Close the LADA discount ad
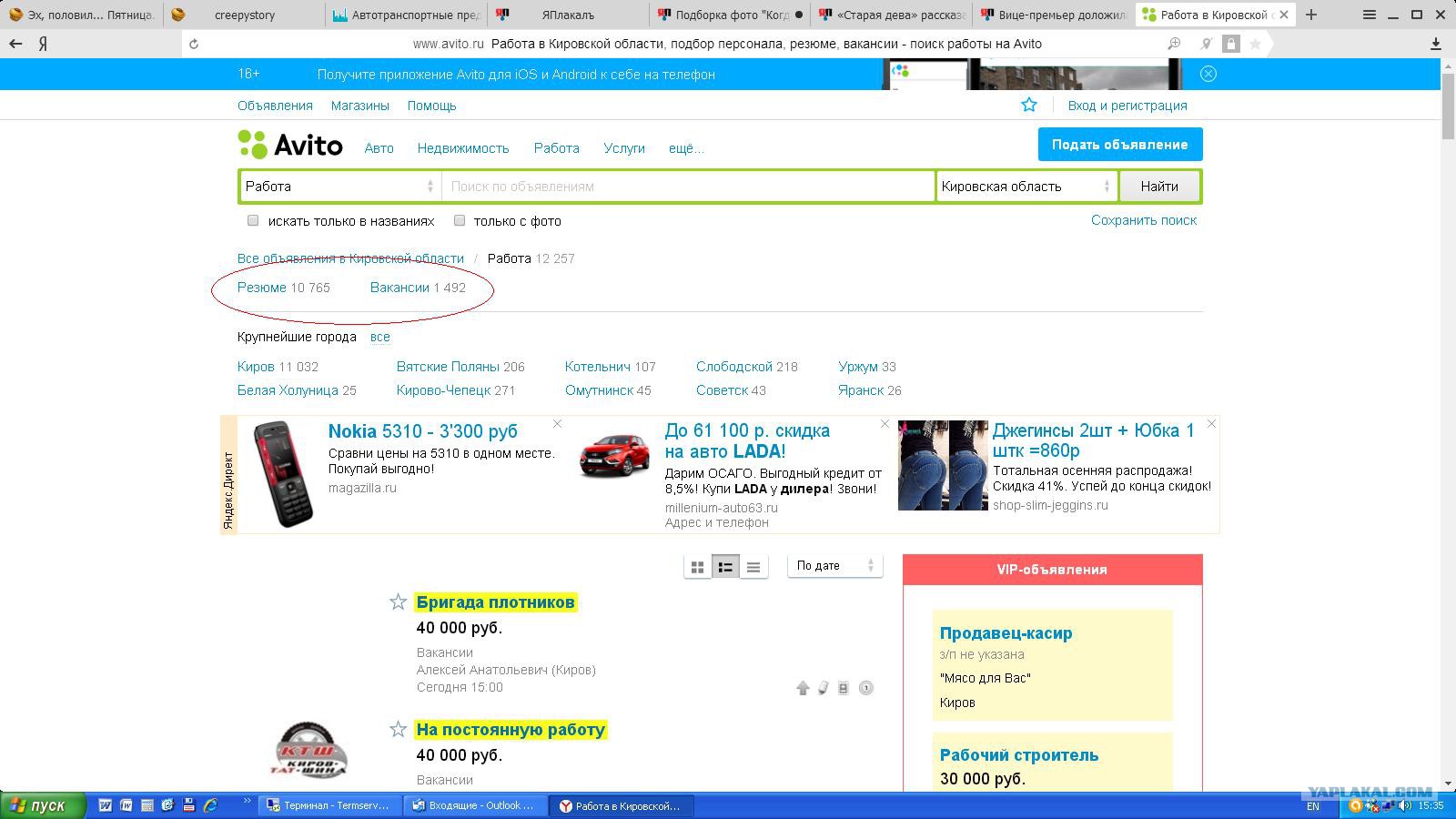 point(884,423)
